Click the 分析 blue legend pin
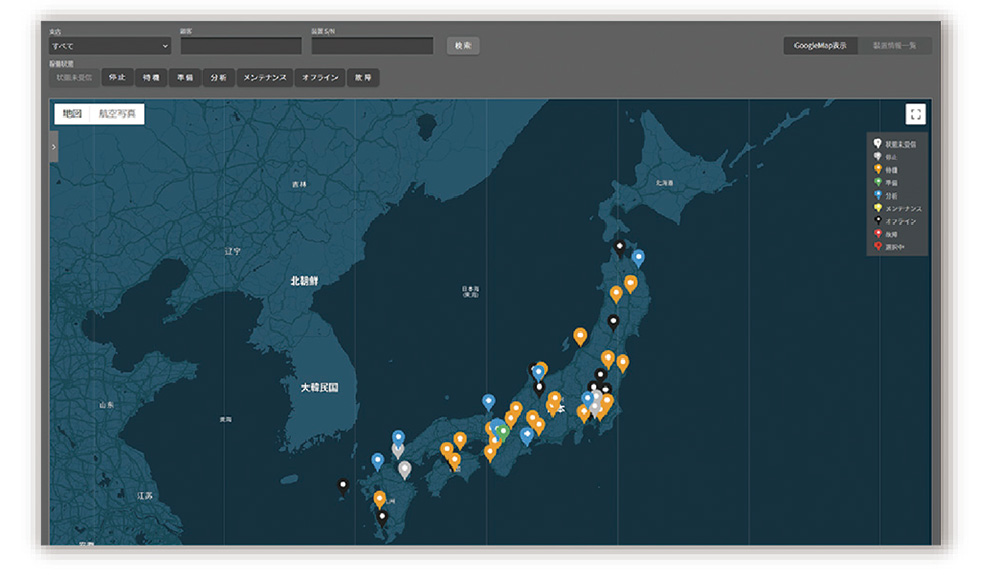This screenshot has height=580, width=1000. [878, 195]
